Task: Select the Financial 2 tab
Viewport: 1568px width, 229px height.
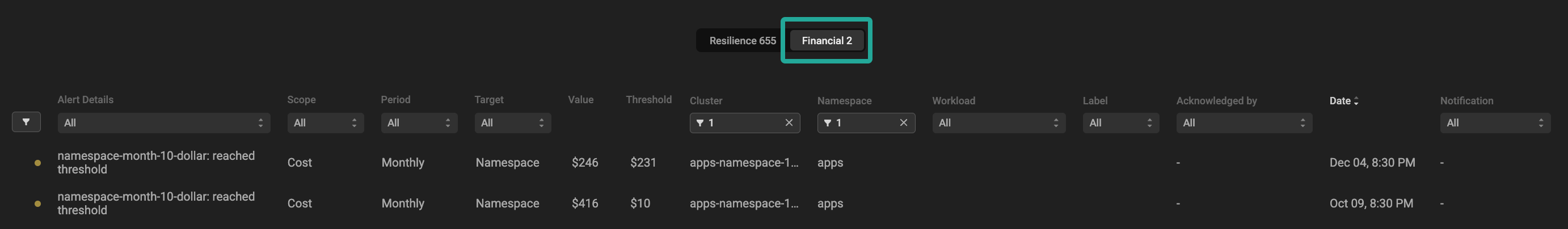Action: [x=826, y=41]
